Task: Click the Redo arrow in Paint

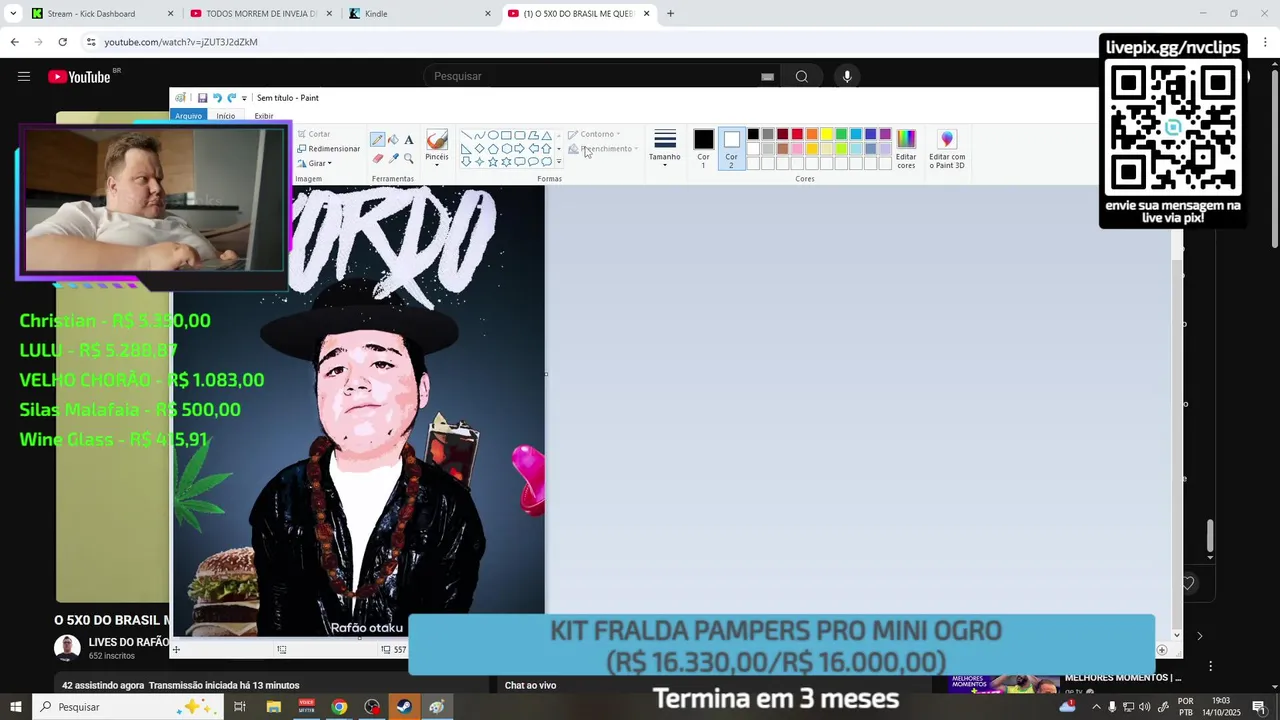Action: [231, 98]
